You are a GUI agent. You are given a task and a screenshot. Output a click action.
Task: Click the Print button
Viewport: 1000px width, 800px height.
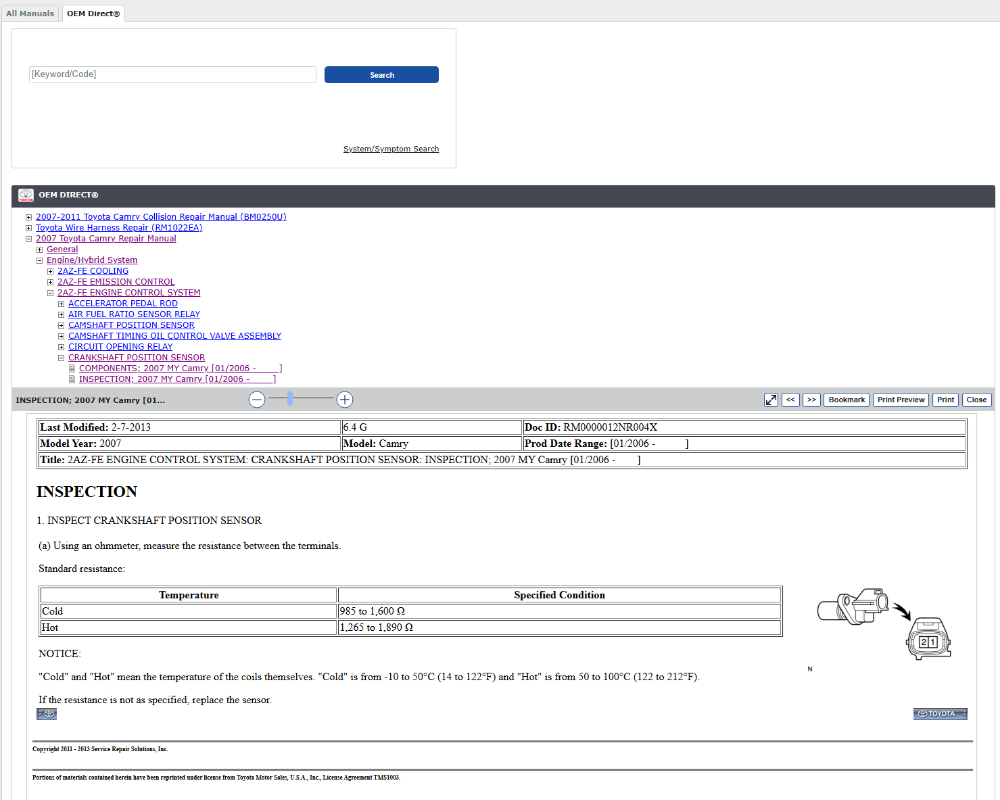coord(945,400)
